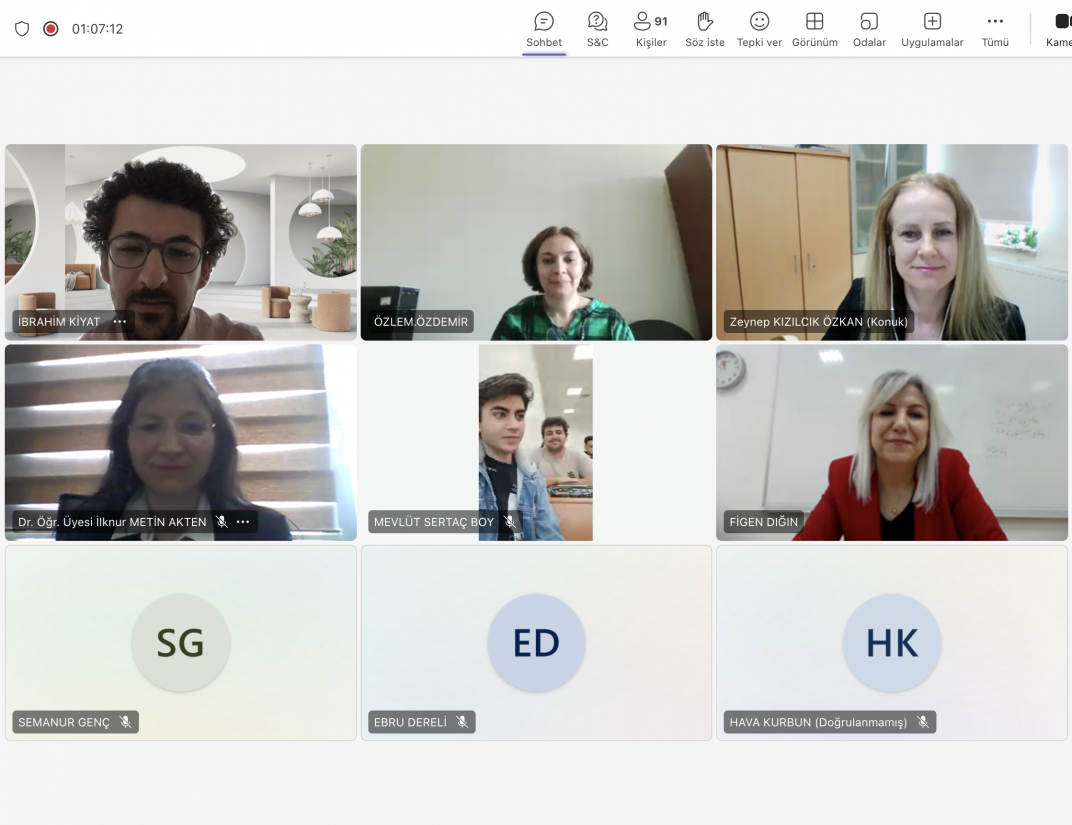The width and height of the screenshot is (1072, 825).
Task: Open Uygulamalar apps menu
Action: (x=932, y=29)
